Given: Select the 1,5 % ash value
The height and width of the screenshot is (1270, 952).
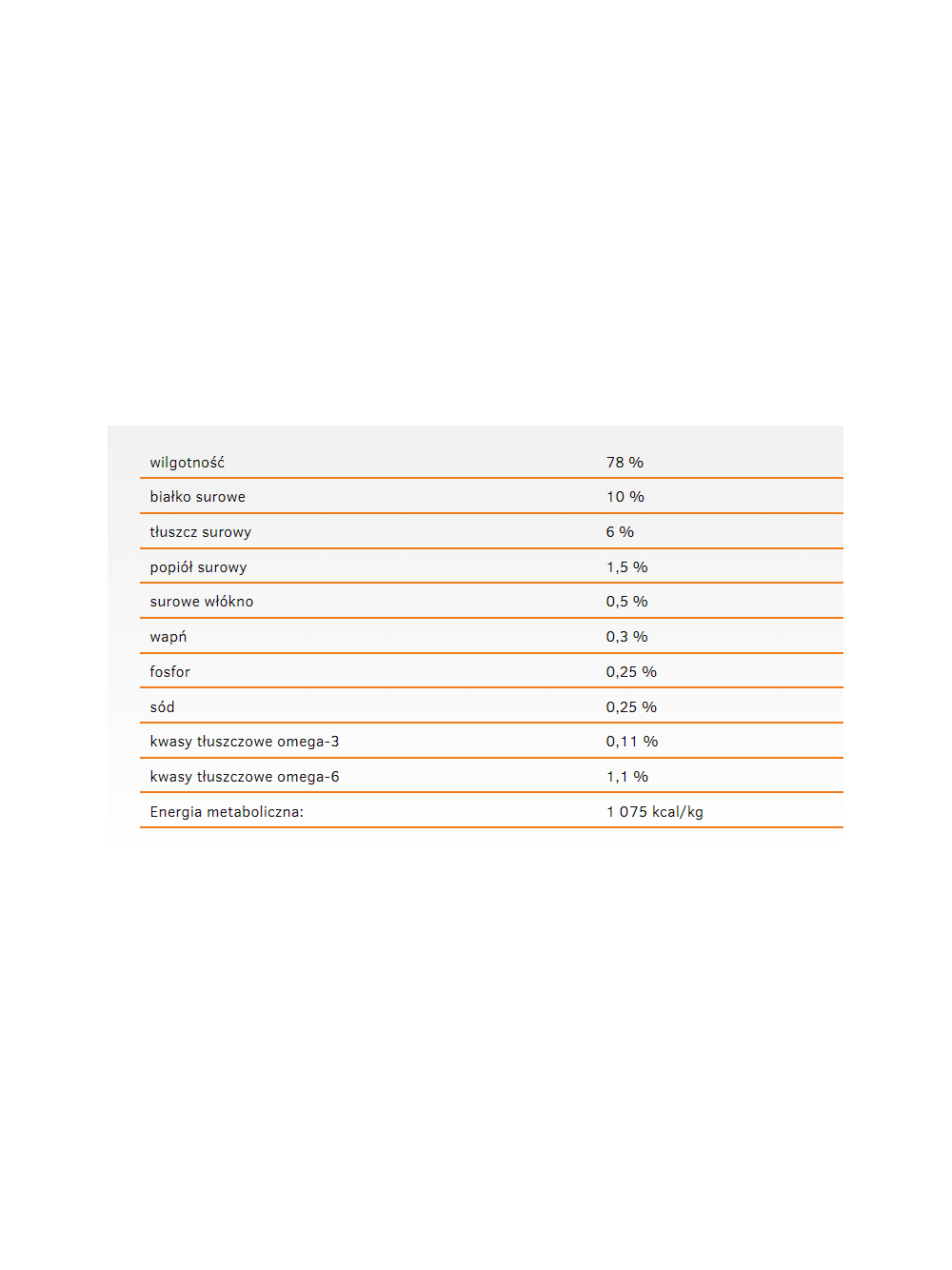Looking at the screenshot, I should (x=626, y=567).
